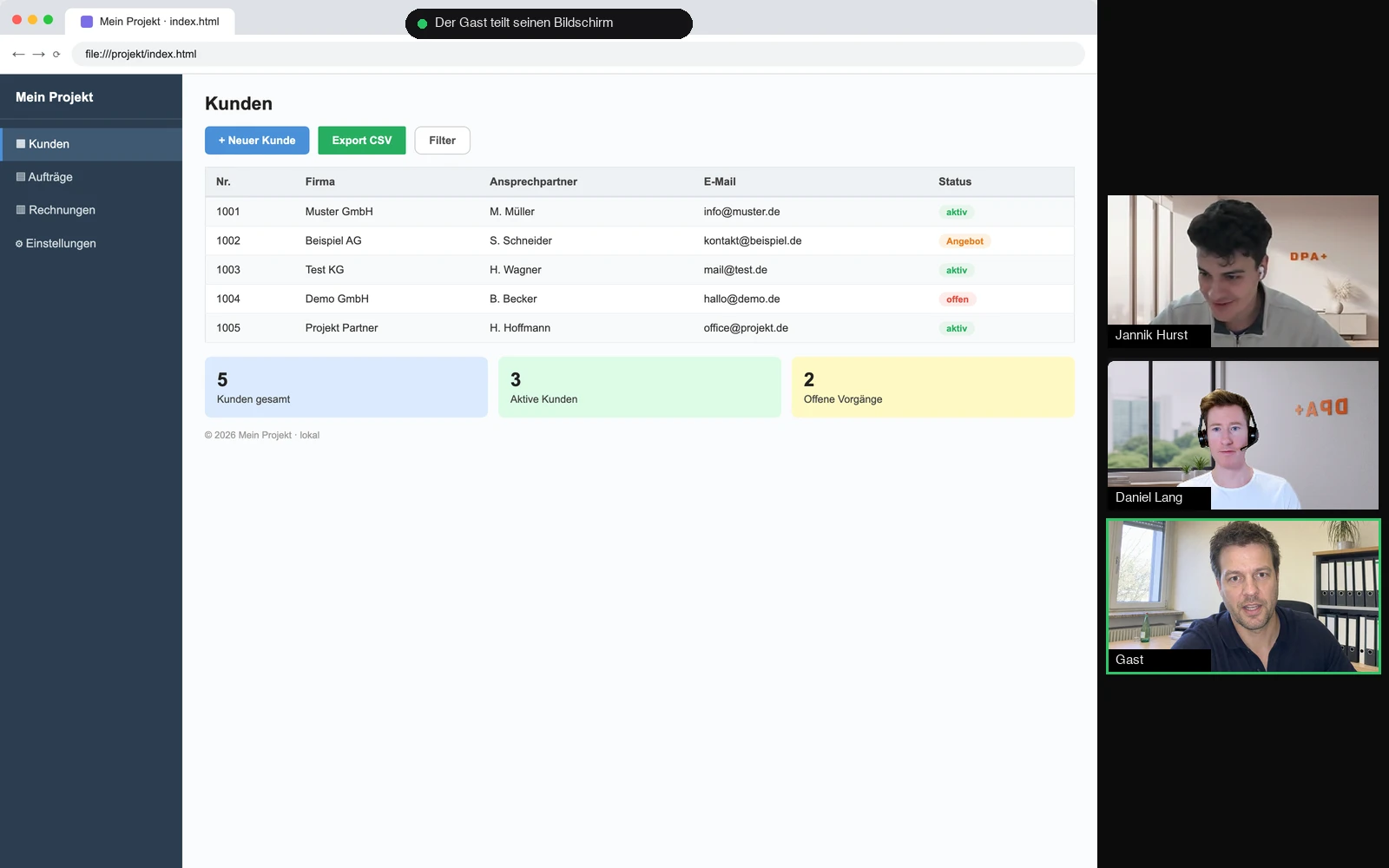Open Einstellungen in the sidebar
The image size is (1389, 868).
(x=91, y=244)
